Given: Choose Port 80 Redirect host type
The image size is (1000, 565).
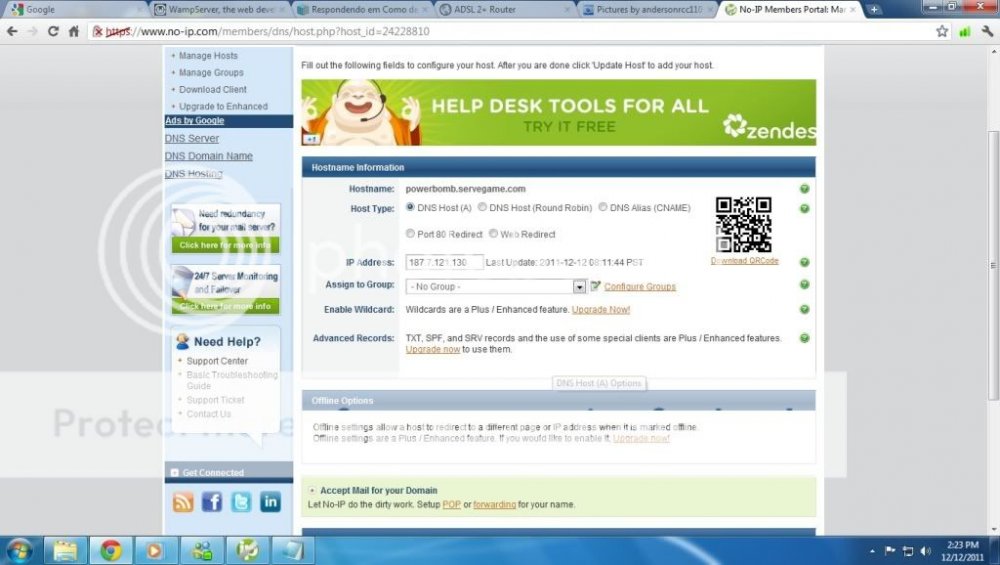Looking at the screenshot, I should coord(411,234).
